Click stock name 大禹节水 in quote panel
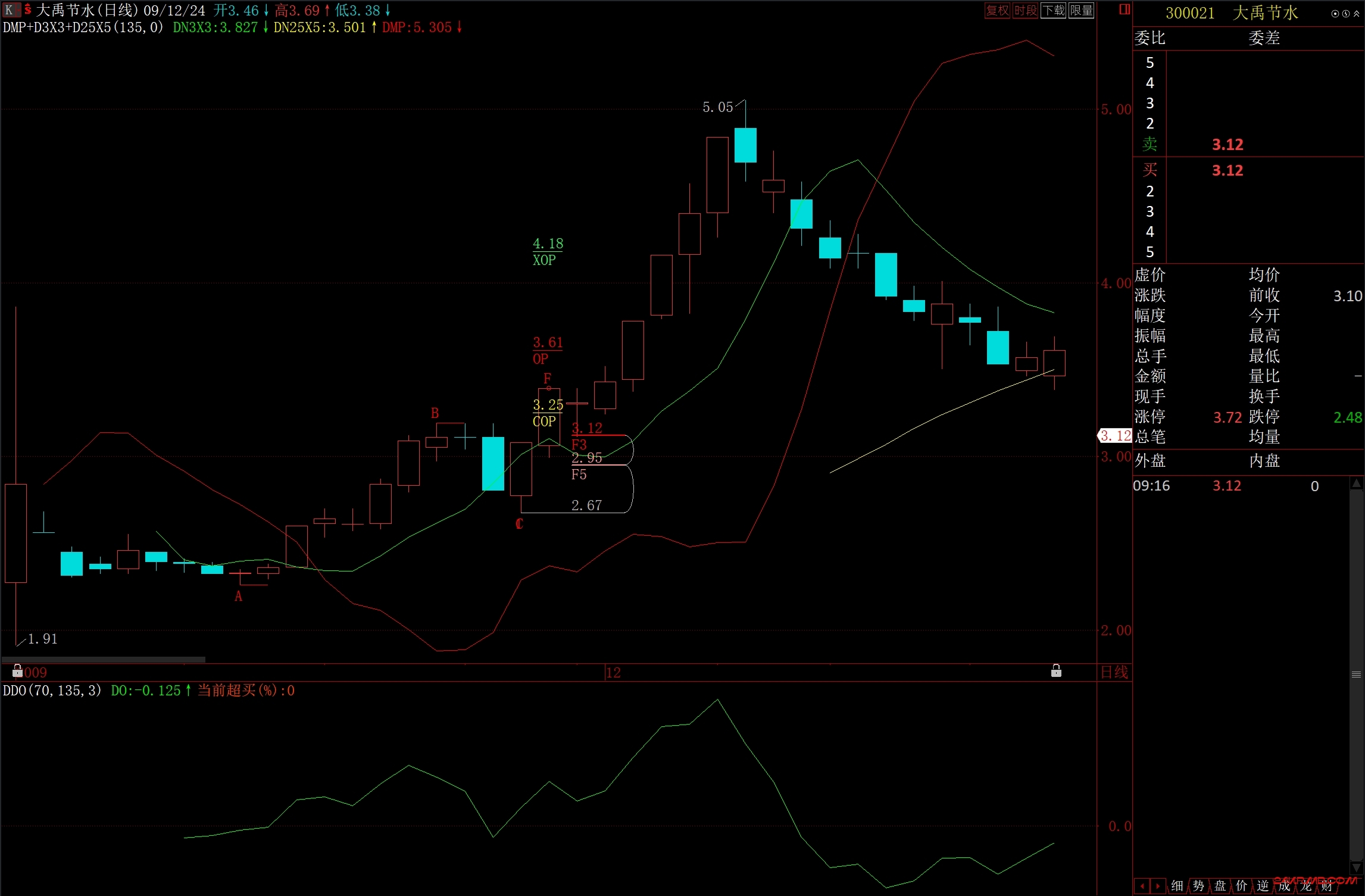The image size is (1365, 896). click(1265, 13)
